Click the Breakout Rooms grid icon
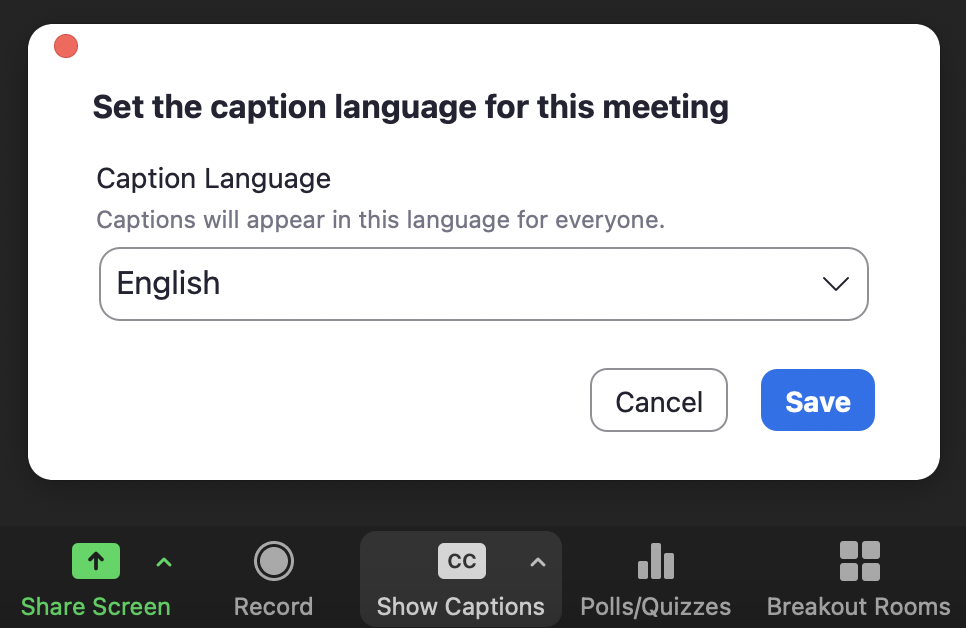The image size is (966, 628). click(858, 561)
